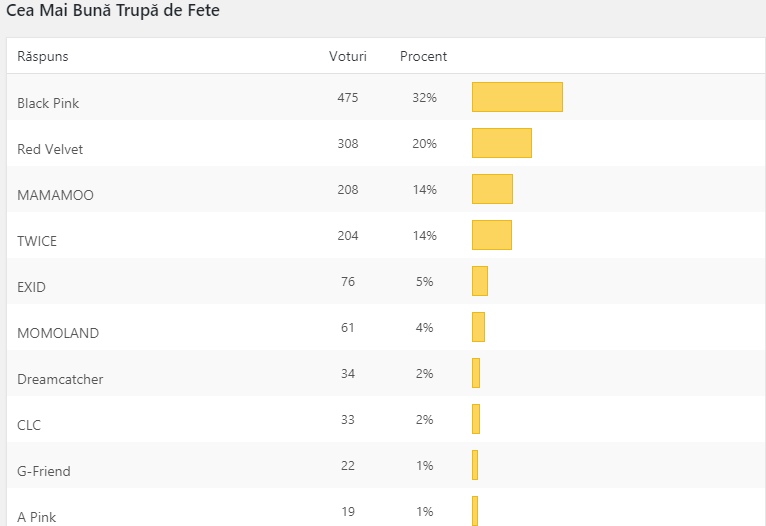Click the Voturi column header
This screenshot has height=526, width=766.
[348, 56]
